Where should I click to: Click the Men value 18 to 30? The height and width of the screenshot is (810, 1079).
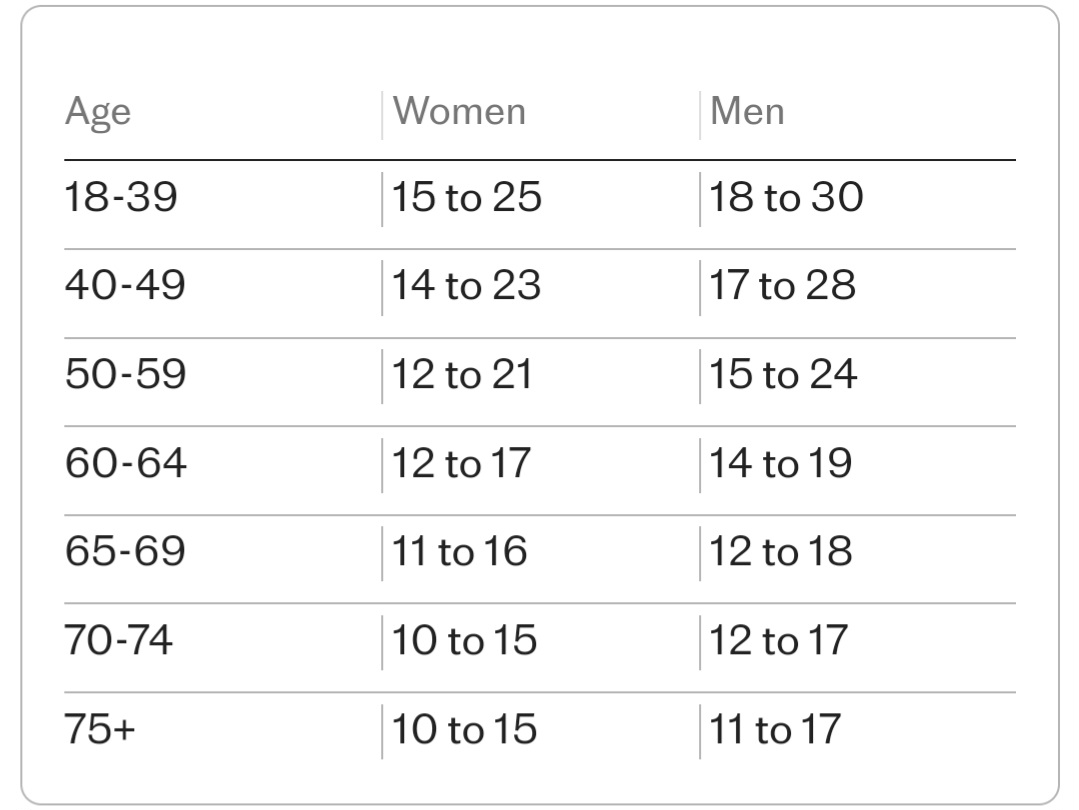point(786,197)
